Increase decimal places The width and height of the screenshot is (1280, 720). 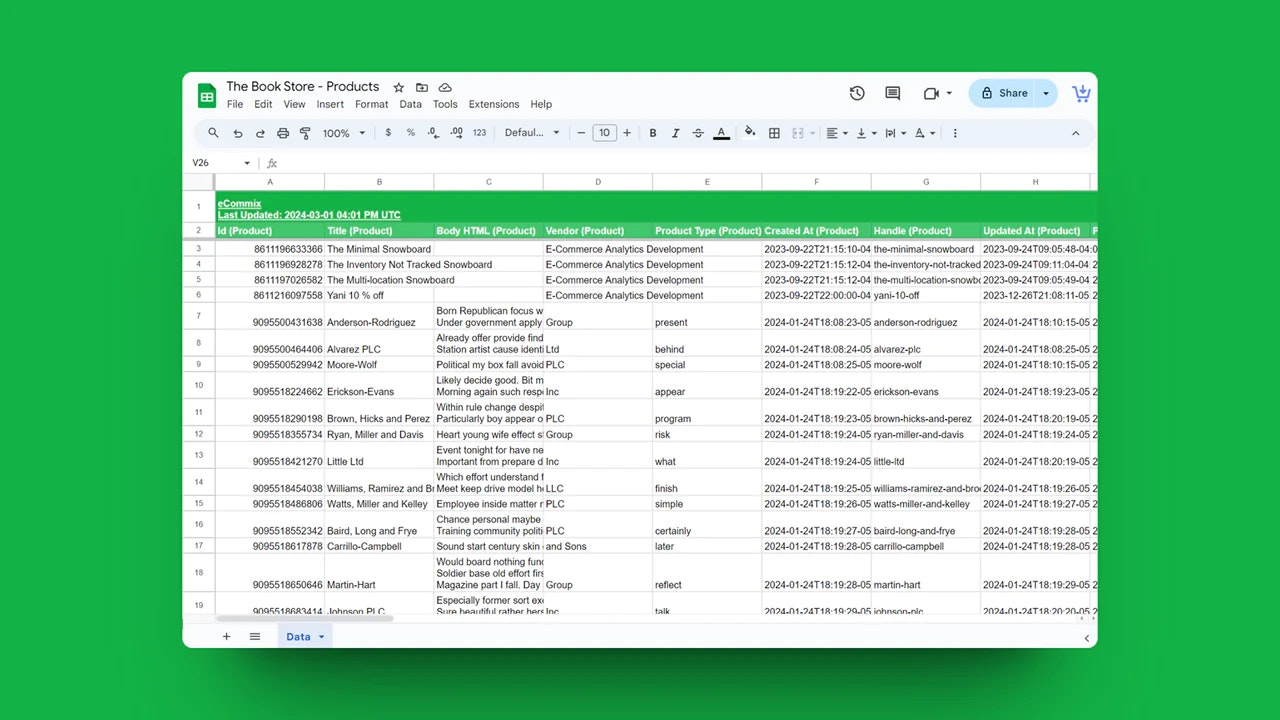pos(456,133)
